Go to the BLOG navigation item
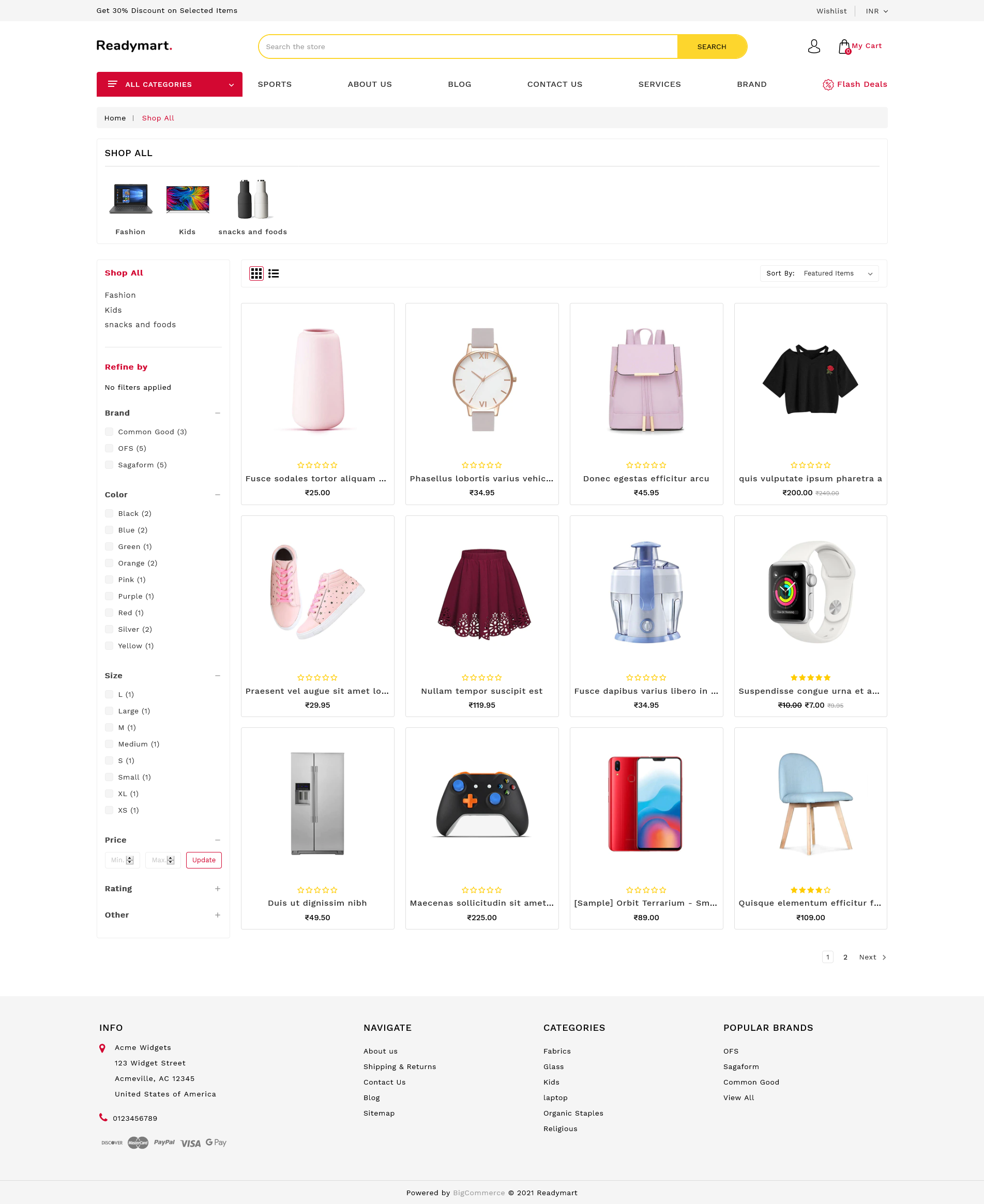The image size is (984, 1204). click(x=459, y=84)
